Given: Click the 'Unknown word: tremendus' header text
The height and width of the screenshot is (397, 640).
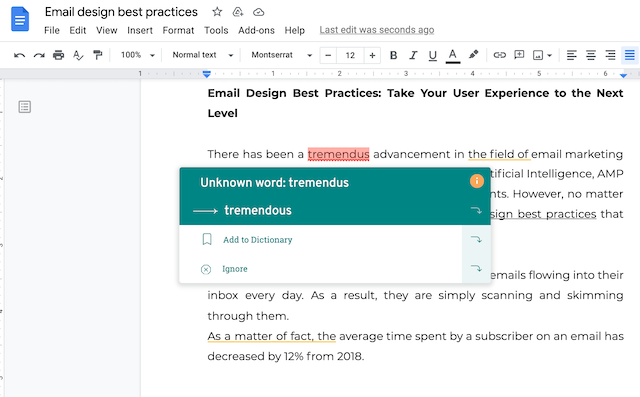Looking at the screenshot, I should [274, 182].
